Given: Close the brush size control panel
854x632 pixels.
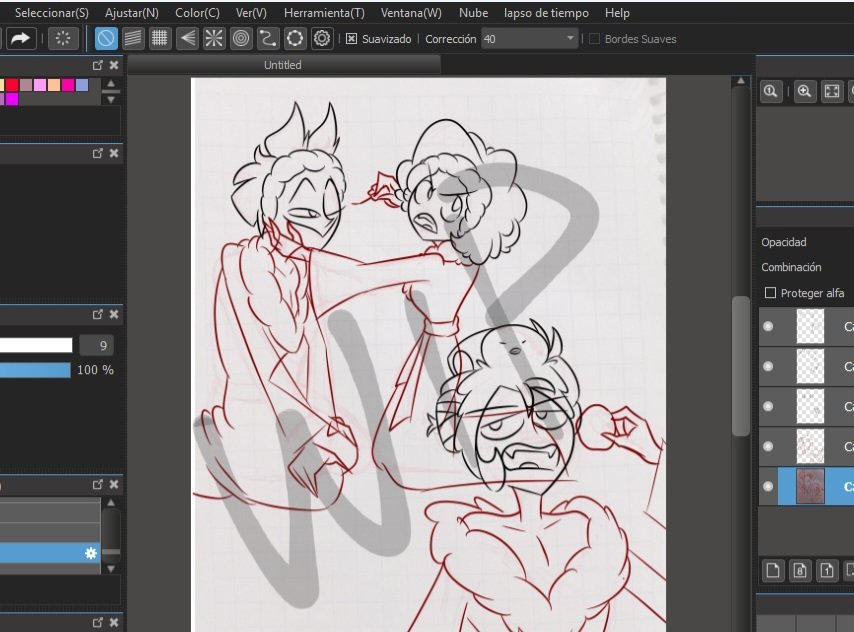Looking at the screenshot, I should (114, 314).
